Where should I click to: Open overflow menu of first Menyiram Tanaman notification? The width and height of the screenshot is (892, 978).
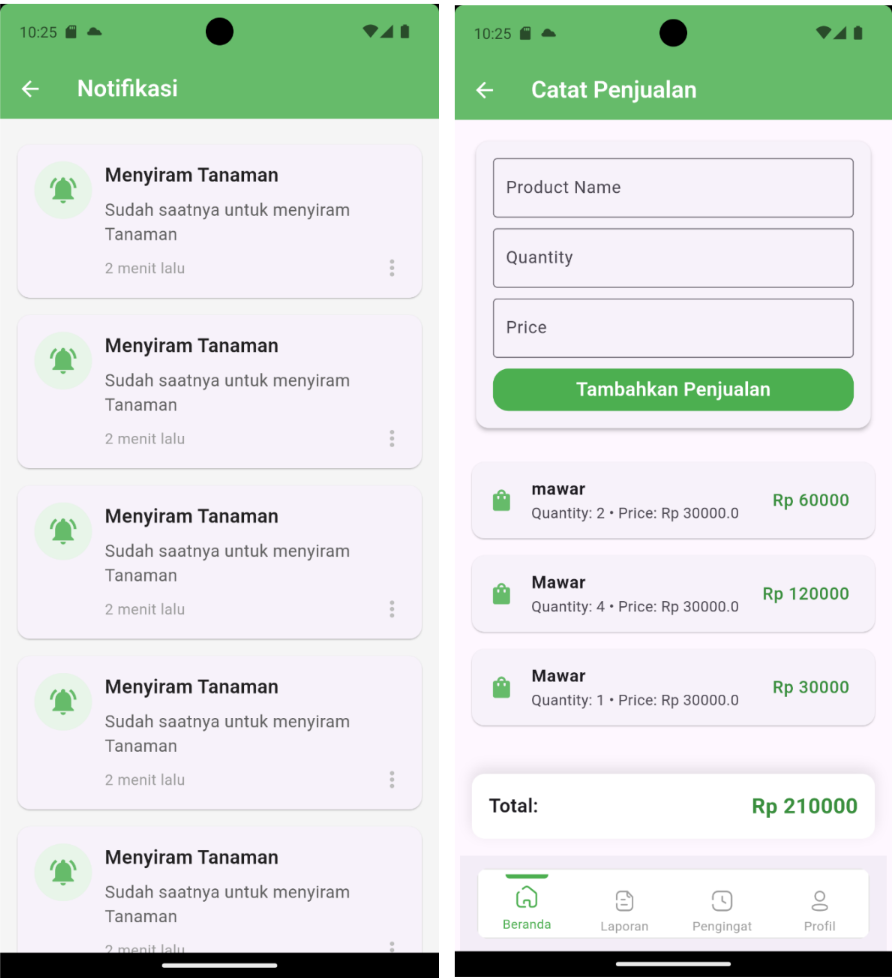[x=392, y=268]
